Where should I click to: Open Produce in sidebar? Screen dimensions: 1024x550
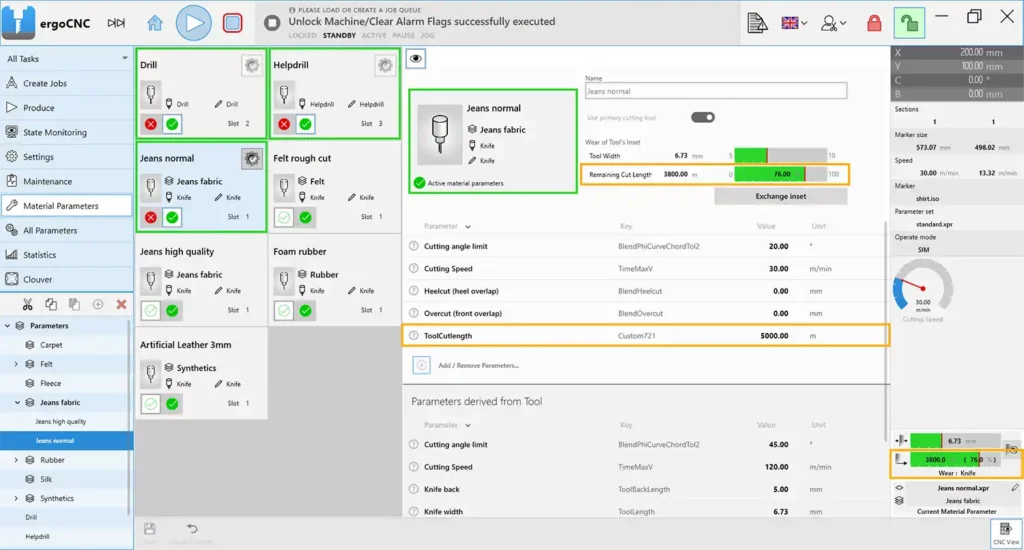pyautogui.click(x=67, y=108)
